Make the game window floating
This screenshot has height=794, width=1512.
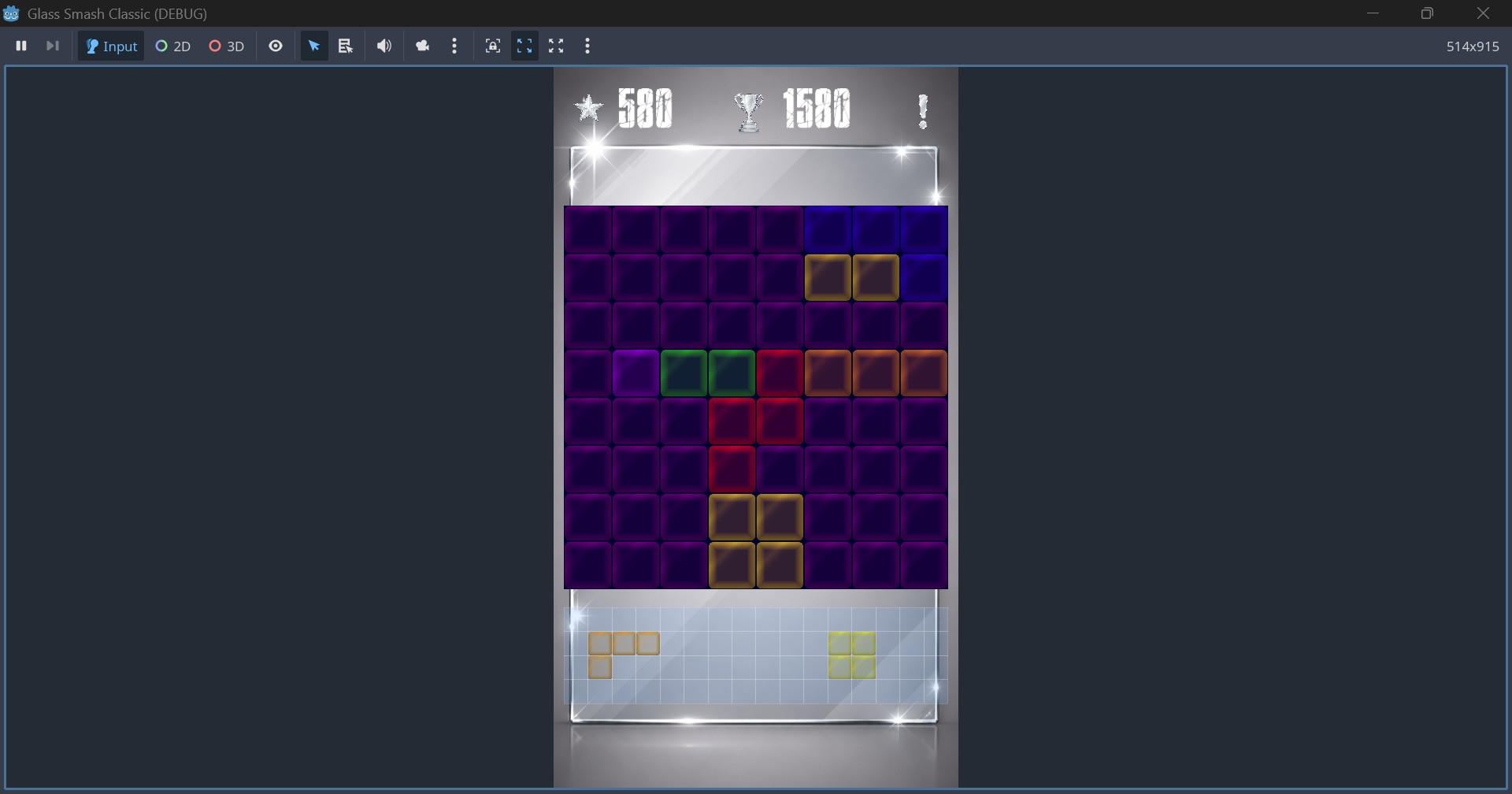(556, 45)
